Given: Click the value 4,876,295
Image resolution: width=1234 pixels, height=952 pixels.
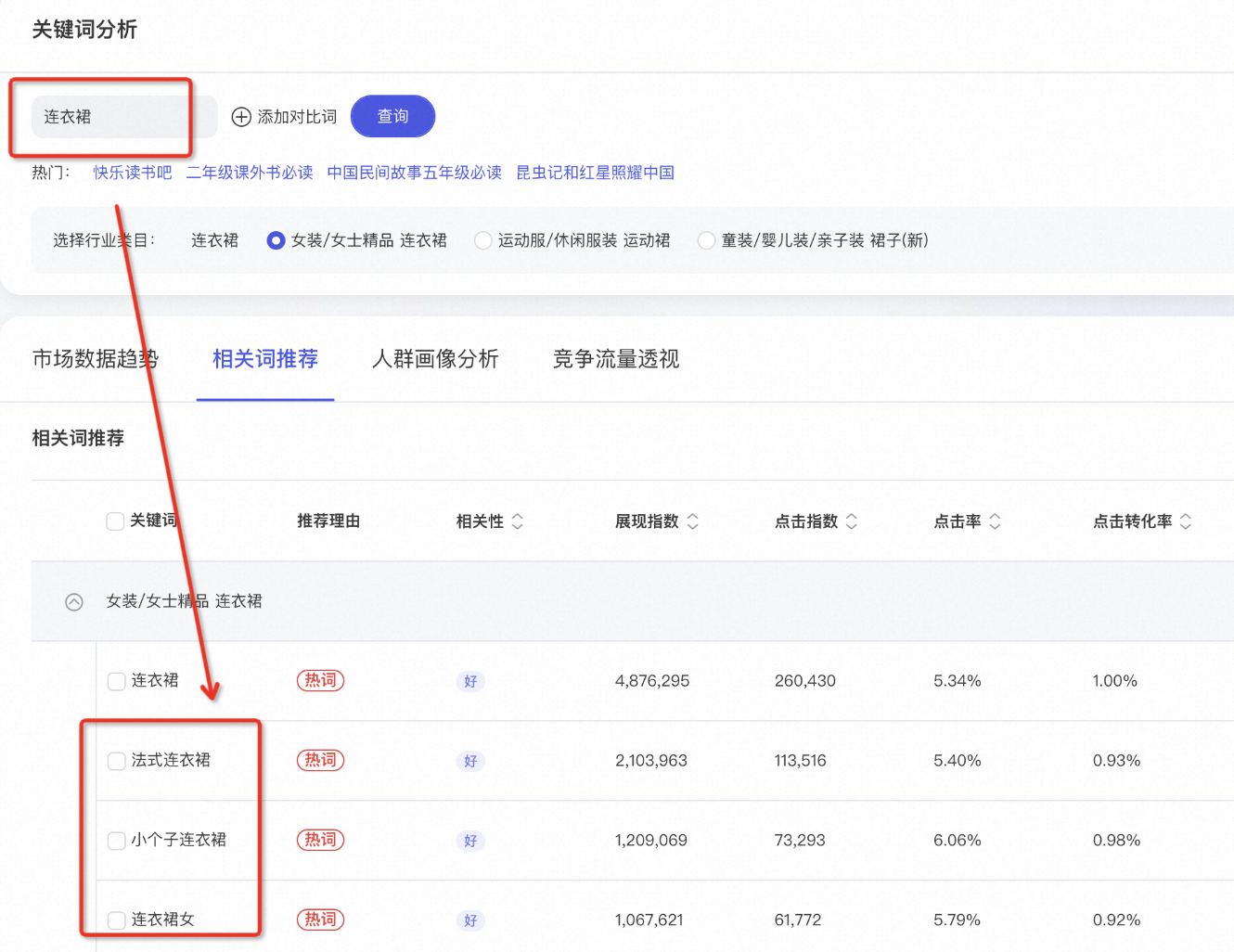Looking at the screenshot, I should point(652,681).
